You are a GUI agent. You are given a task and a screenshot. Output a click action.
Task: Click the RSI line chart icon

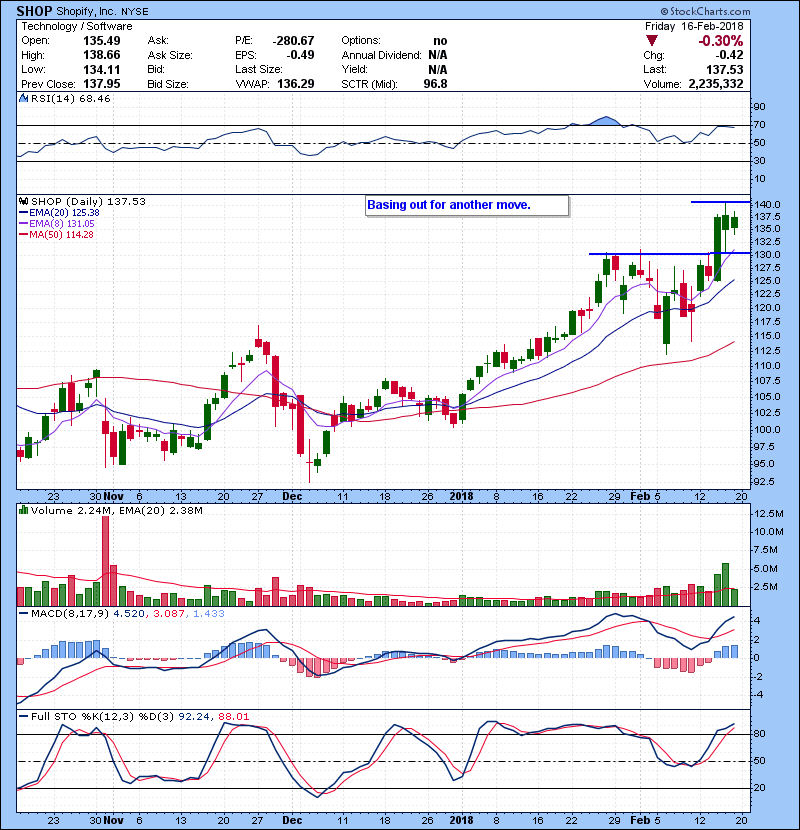(23, 98)
